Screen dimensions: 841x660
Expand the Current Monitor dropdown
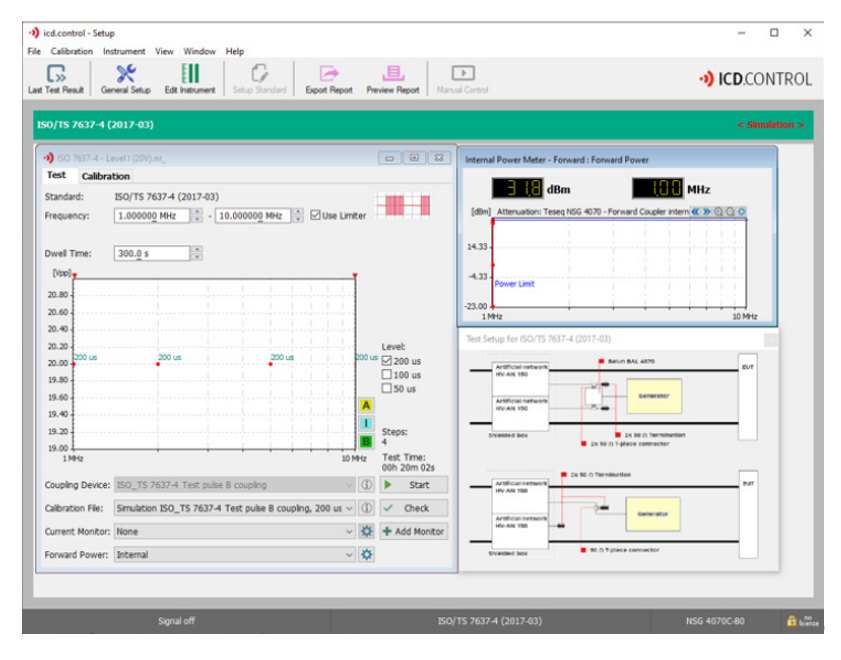pos(349,531)
